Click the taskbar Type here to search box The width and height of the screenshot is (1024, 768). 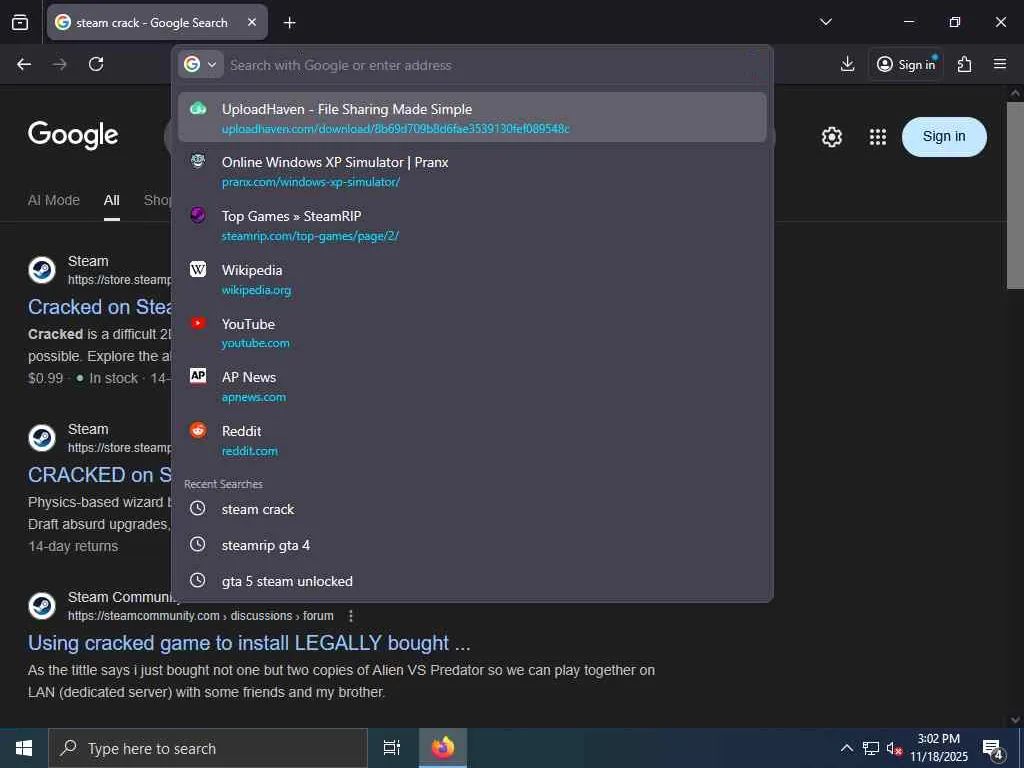[208, 748]
